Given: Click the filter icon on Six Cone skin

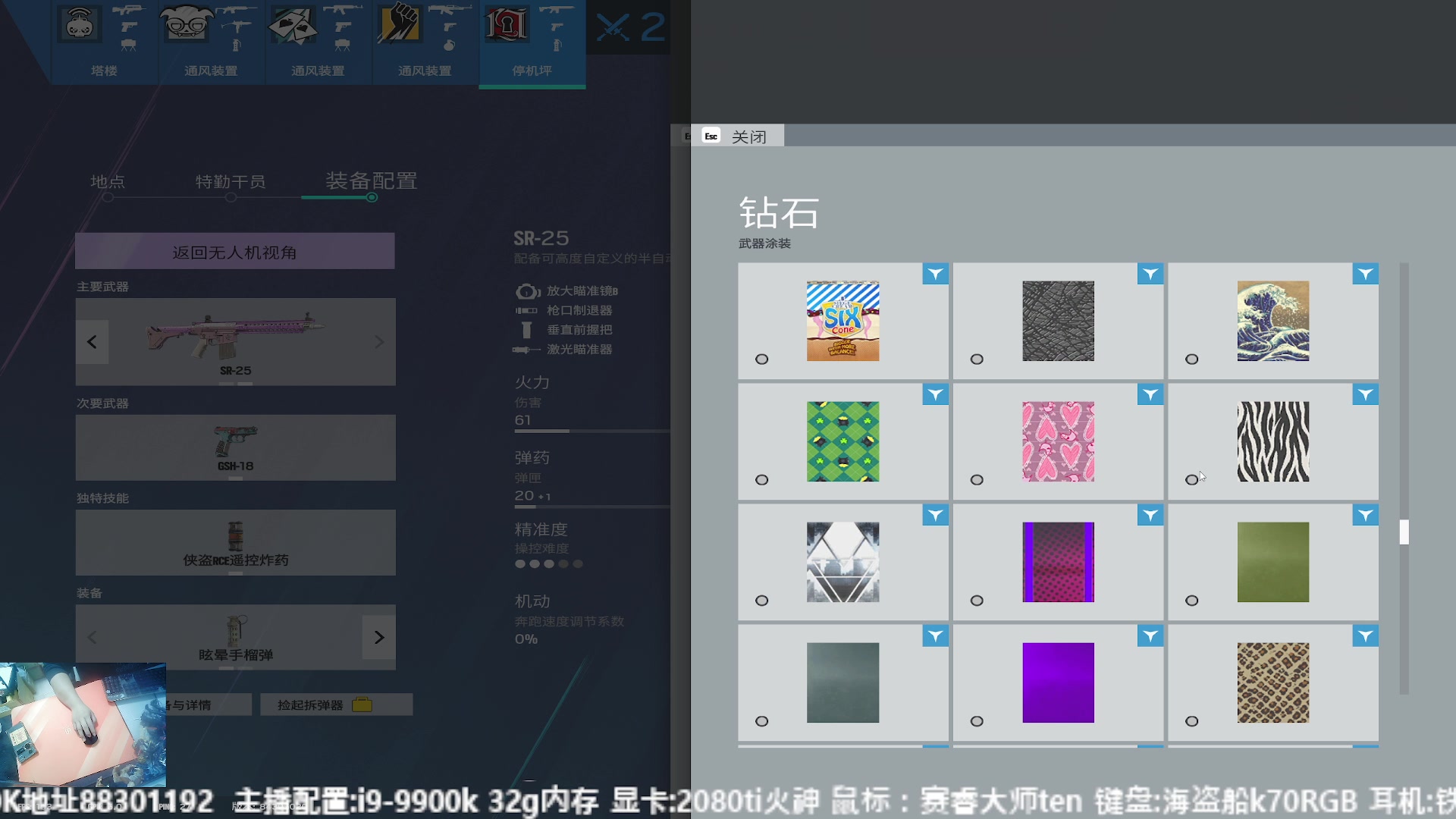Looking at the screenshot, I should 935,275.
